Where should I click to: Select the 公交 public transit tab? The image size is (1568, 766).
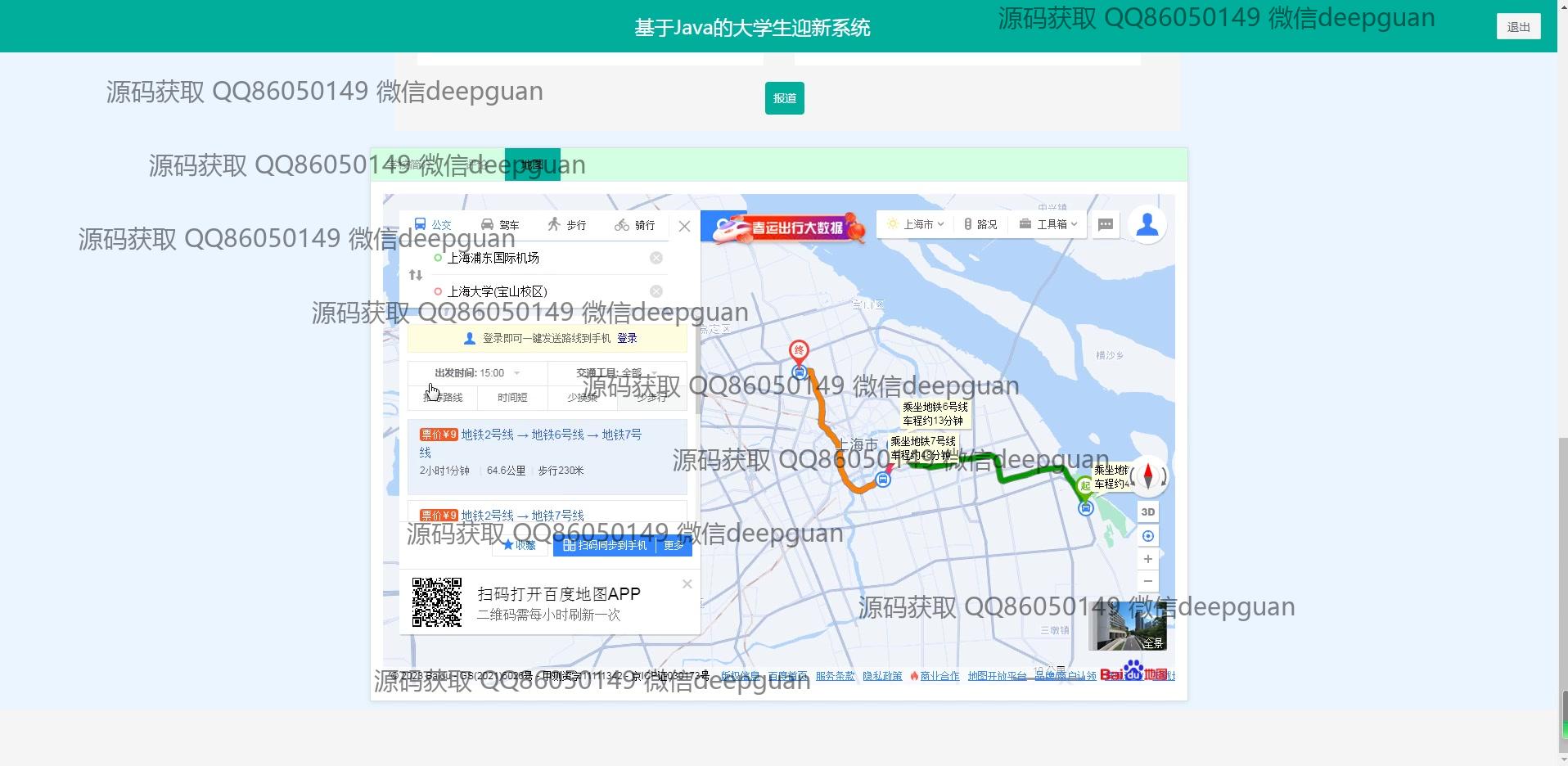click(433, 224)
